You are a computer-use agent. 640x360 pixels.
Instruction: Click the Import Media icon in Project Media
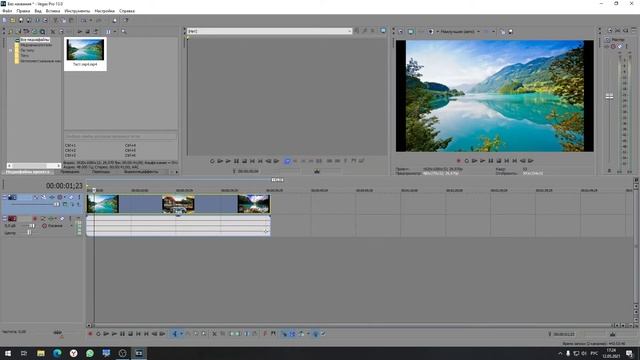11,31
